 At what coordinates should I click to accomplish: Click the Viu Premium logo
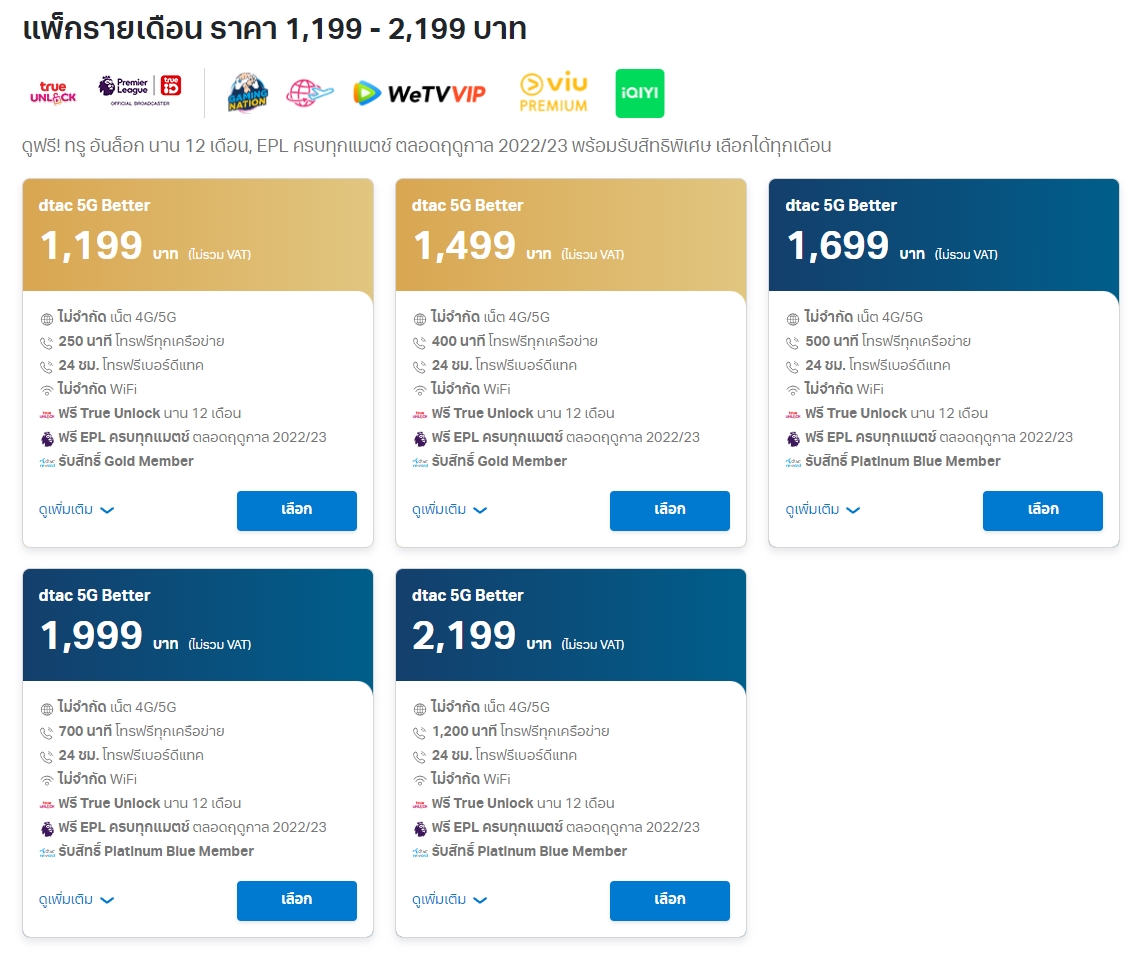[x=554, y=92]
